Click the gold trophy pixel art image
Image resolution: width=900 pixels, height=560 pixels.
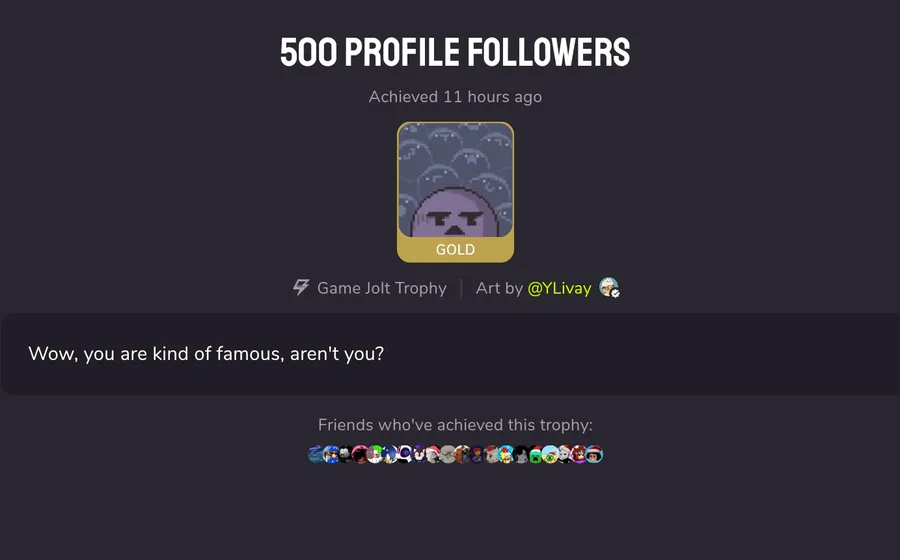pyautogui.click(x=455, y=180)
